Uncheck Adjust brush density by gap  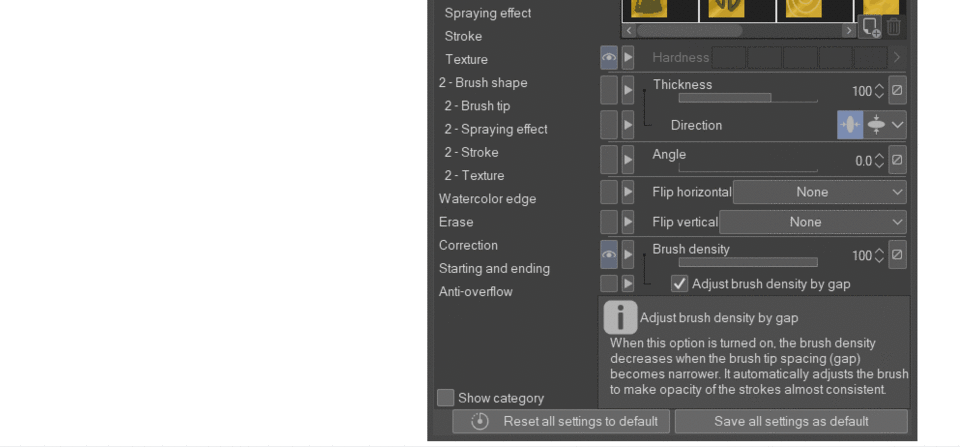pyautogui.click(x=680, y=284)
